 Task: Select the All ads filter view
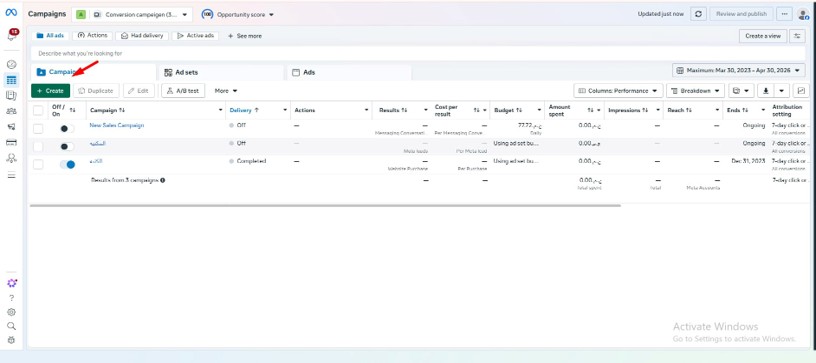(x=50, y=36)
